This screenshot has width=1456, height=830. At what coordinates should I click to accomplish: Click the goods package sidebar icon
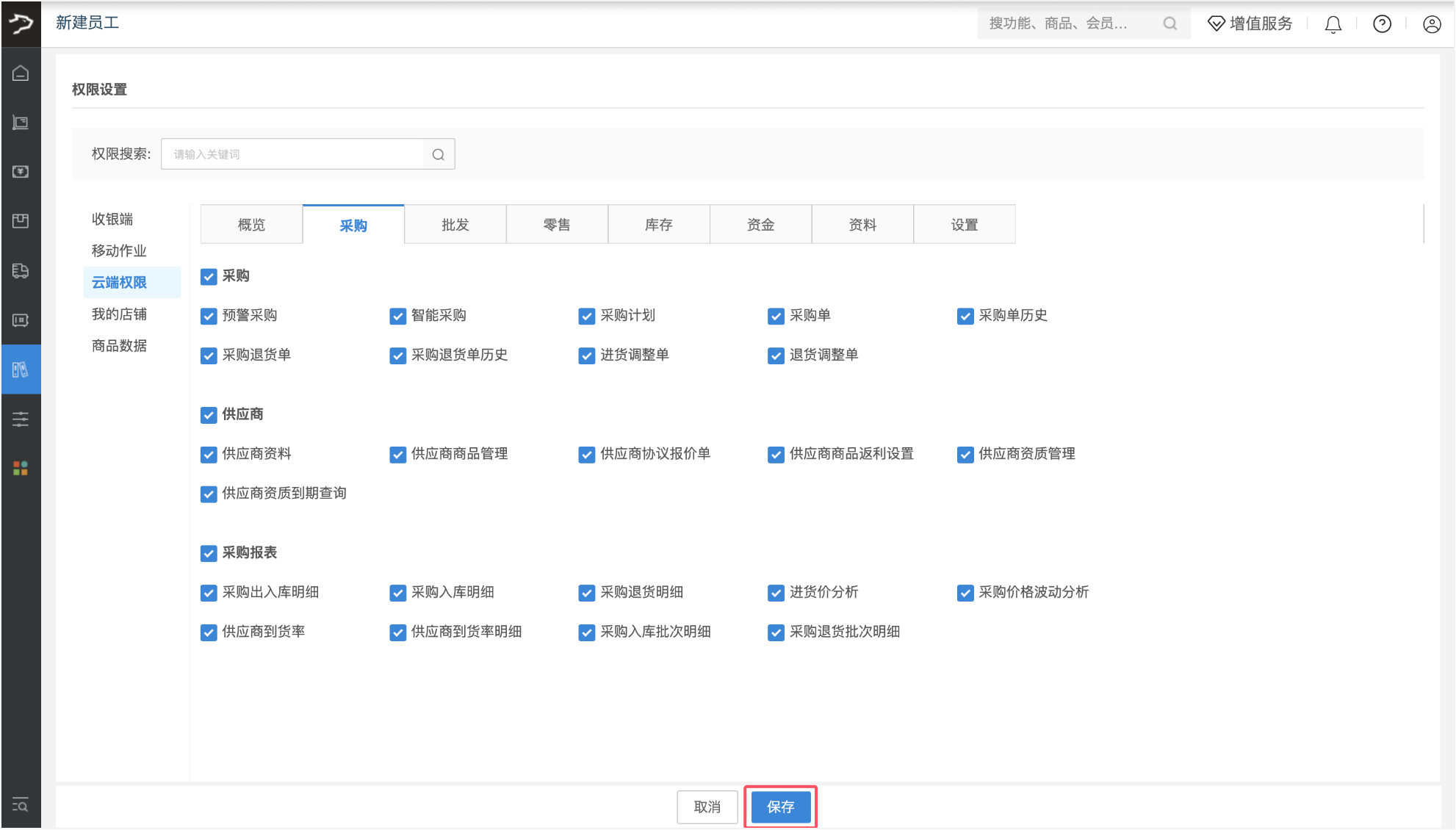tap(21, 221)
